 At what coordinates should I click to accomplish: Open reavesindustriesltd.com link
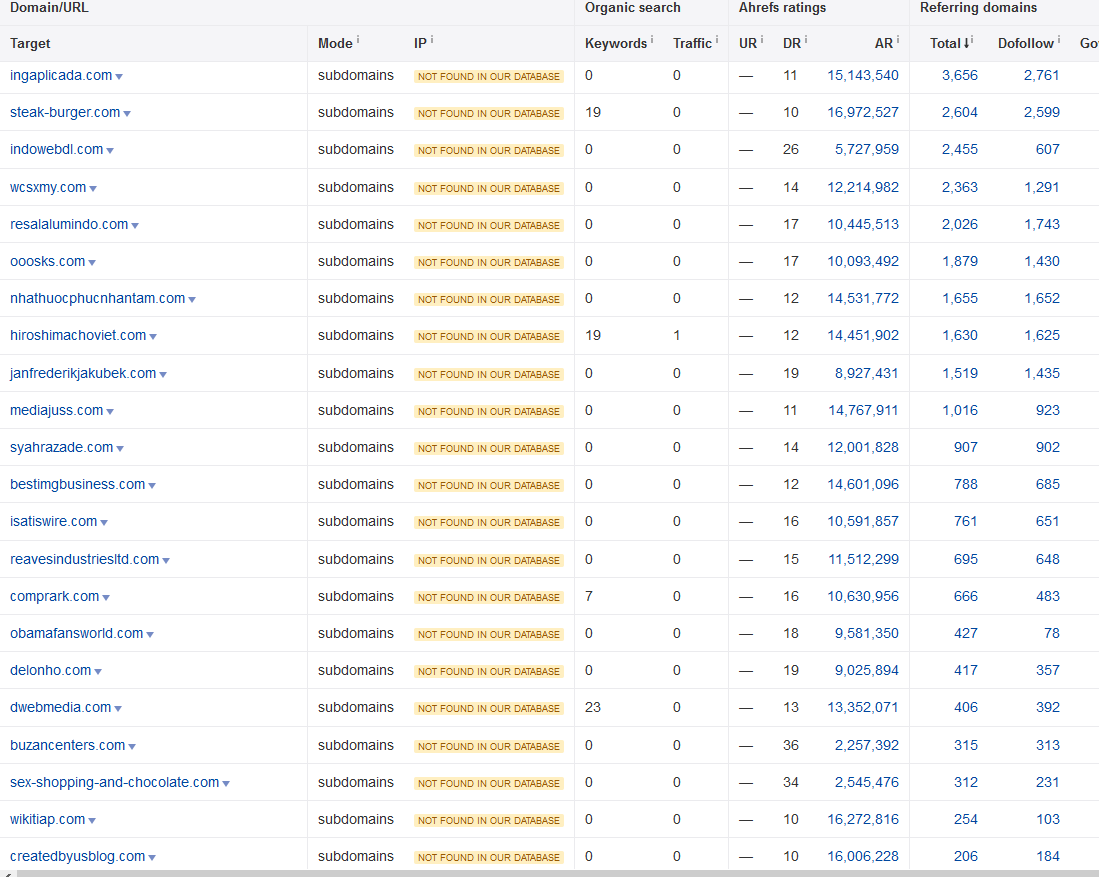(x=84, y=559)
